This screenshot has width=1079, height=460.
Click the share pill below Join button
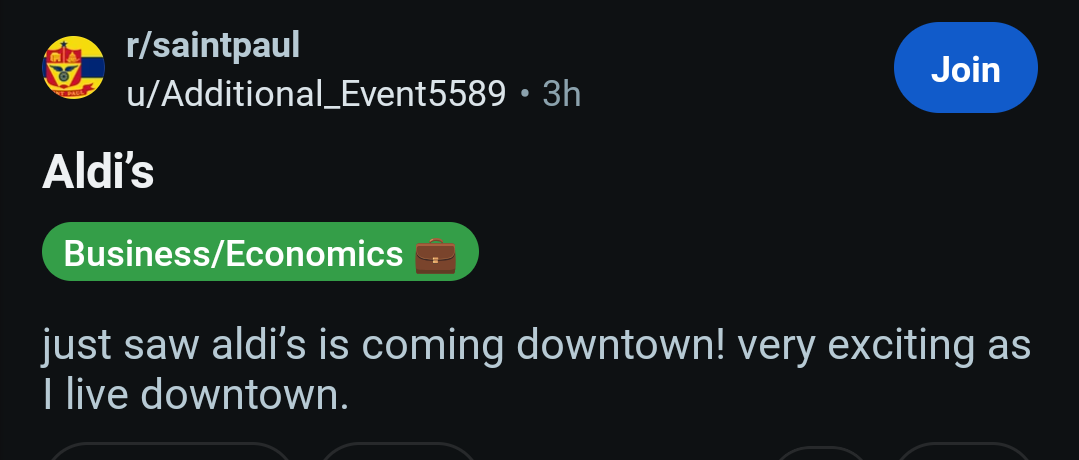point(962,453)
